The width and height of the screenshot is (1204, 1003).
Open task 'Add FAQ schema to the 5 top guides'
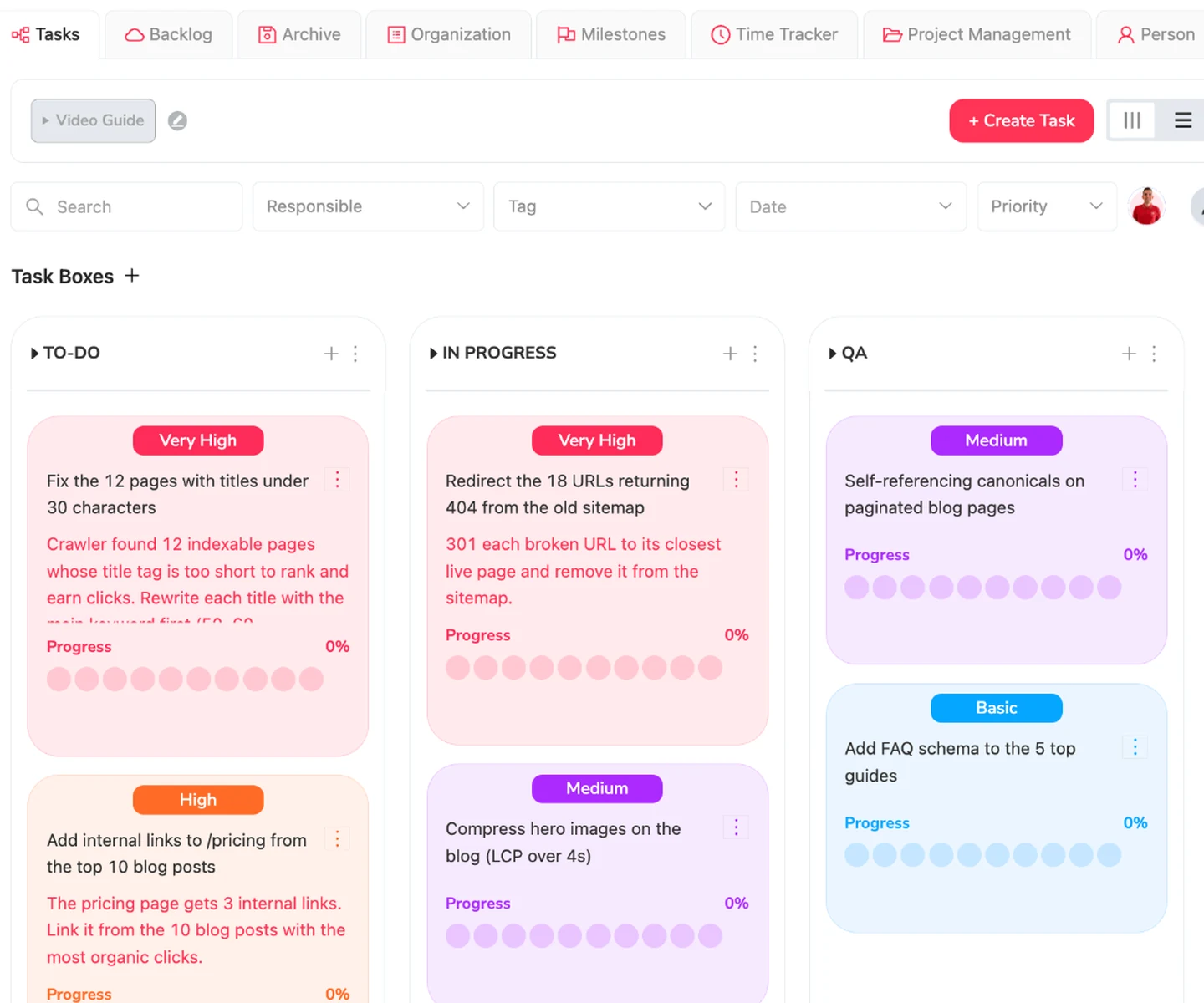(960, 761)
